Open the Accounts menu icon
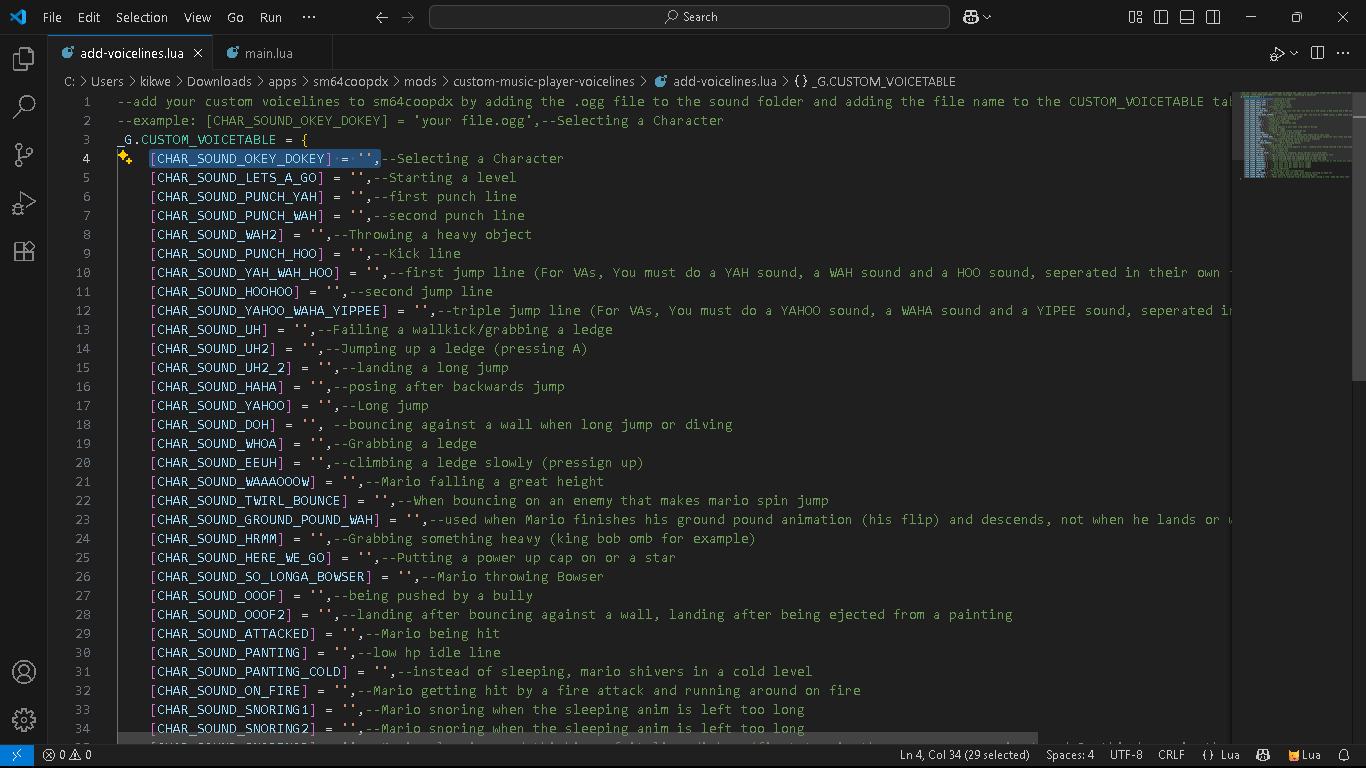 [x=23, y=672]
